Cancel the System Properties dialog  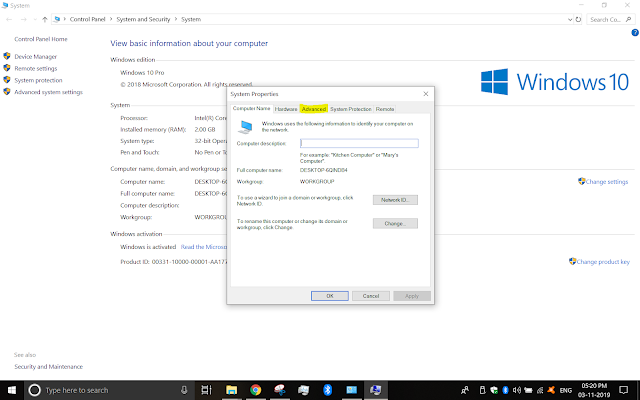click(x=371, y=296)
